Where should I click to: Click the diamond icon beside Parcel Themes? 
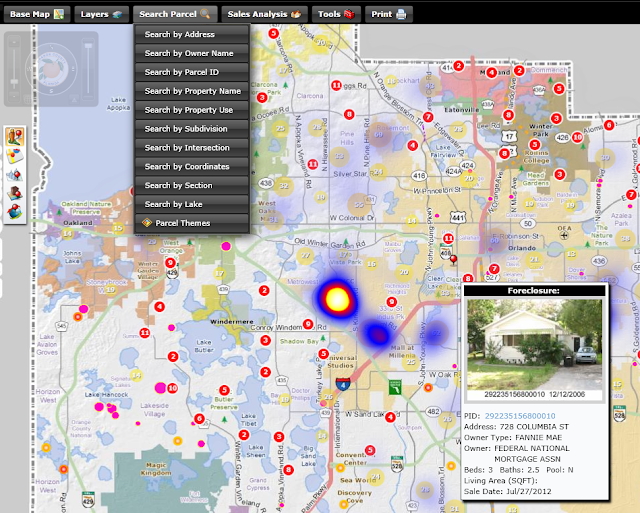tap(147, 223)
